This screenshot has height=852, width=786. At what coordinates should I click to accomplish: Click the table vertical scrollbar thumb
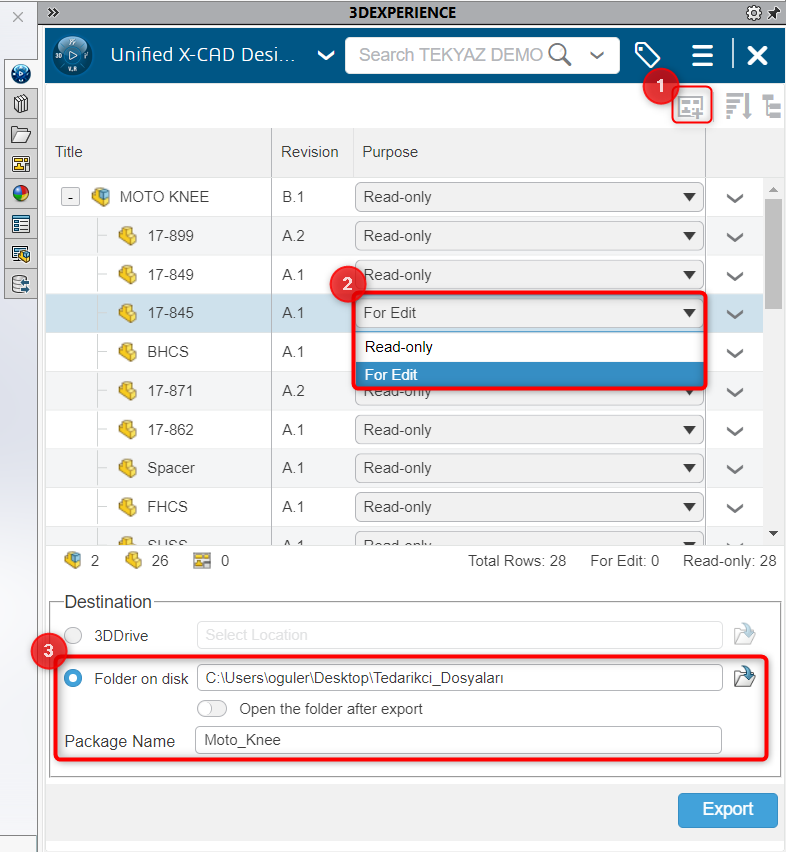pyautogui.click(x=773, y=254)
